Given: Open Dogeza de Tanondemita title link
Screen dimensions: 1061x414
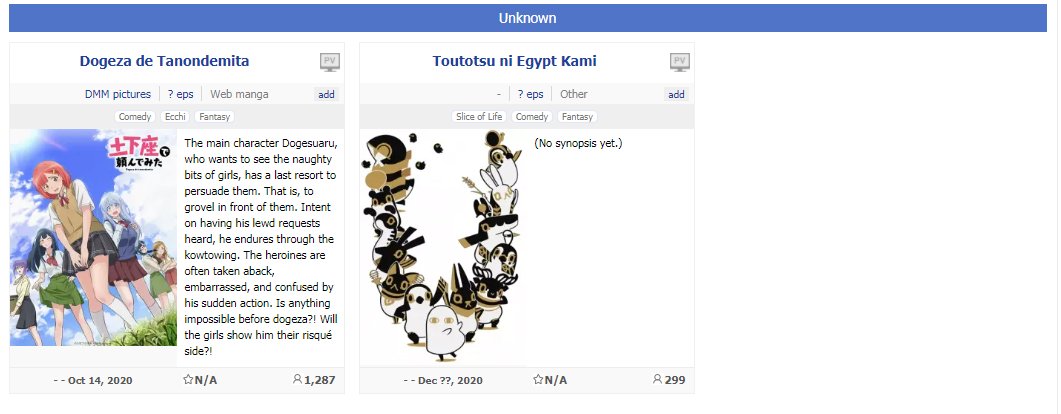Looking at the screenshot, I should 164,61.
